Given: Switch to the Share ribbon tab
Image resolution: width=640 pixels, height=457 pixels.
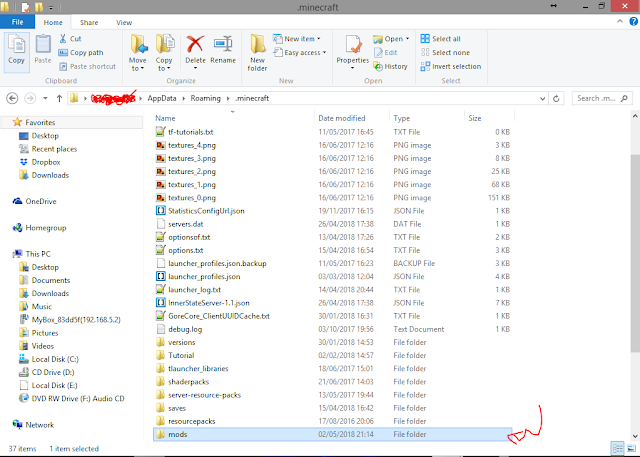Looking at the screenshot, I should 89,22.
